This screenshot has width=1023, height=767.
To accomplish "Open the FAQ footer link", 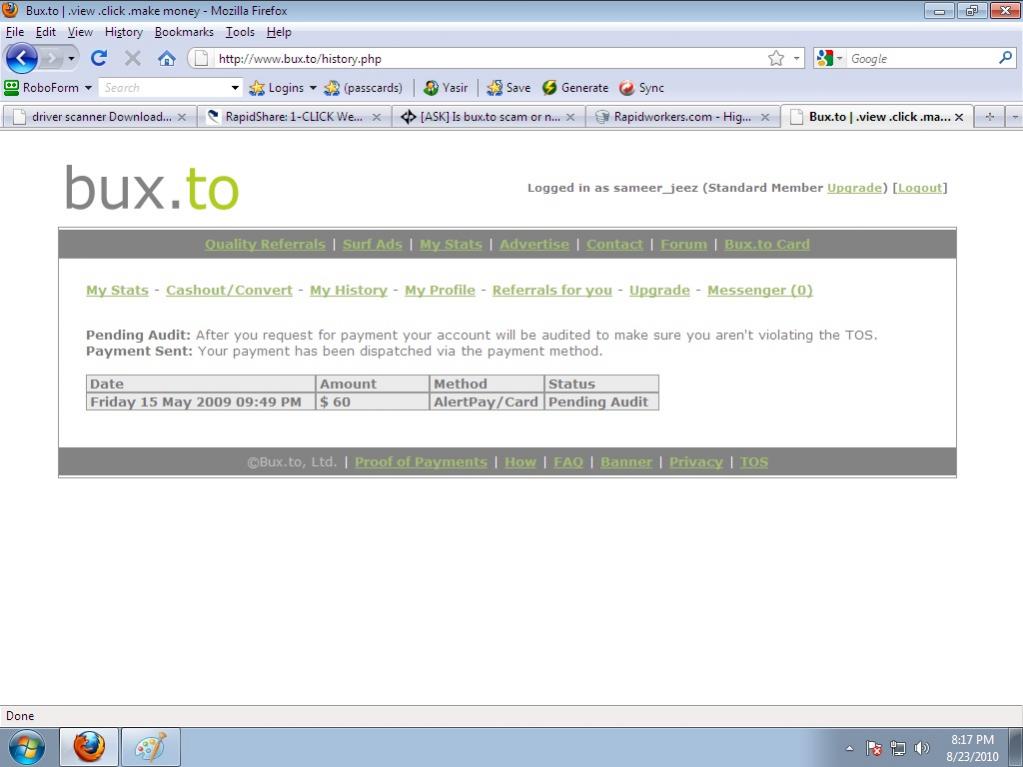I will coord(568,462).
